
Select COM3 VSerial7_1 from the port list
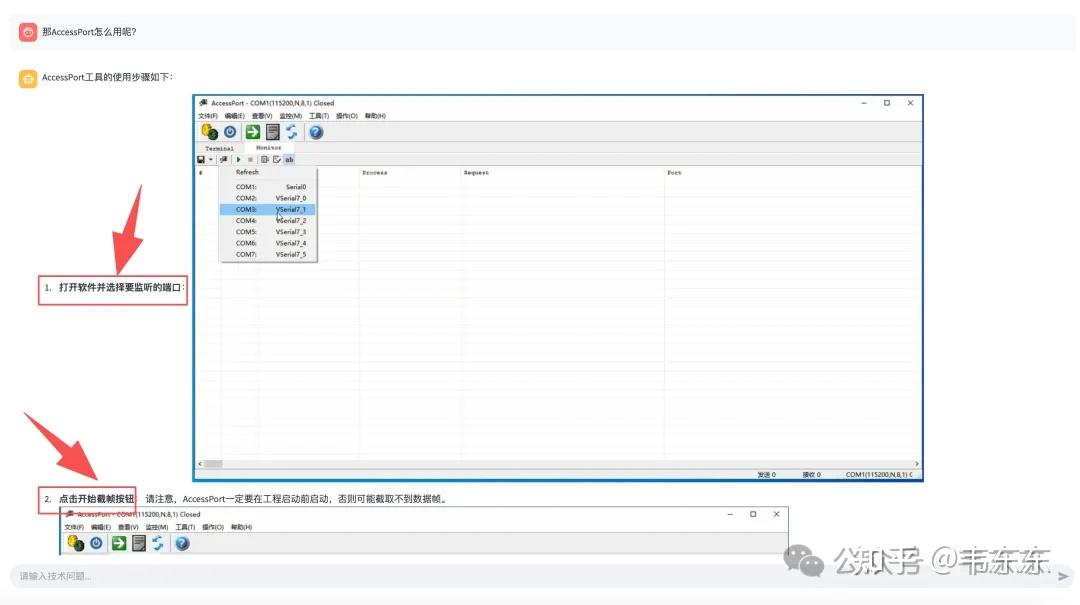point(268,210)
